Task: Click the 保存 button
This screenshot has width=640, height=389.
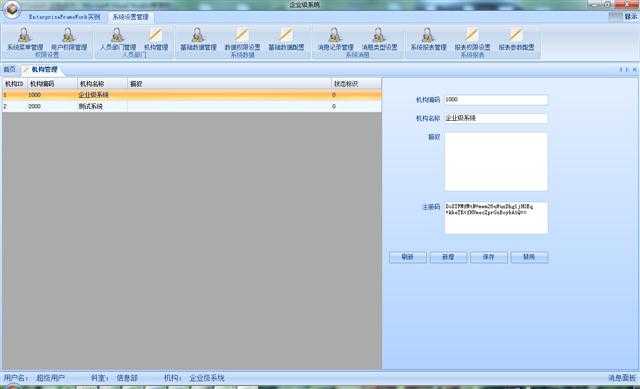Action: pyautogui.click(x=488, y=257)
